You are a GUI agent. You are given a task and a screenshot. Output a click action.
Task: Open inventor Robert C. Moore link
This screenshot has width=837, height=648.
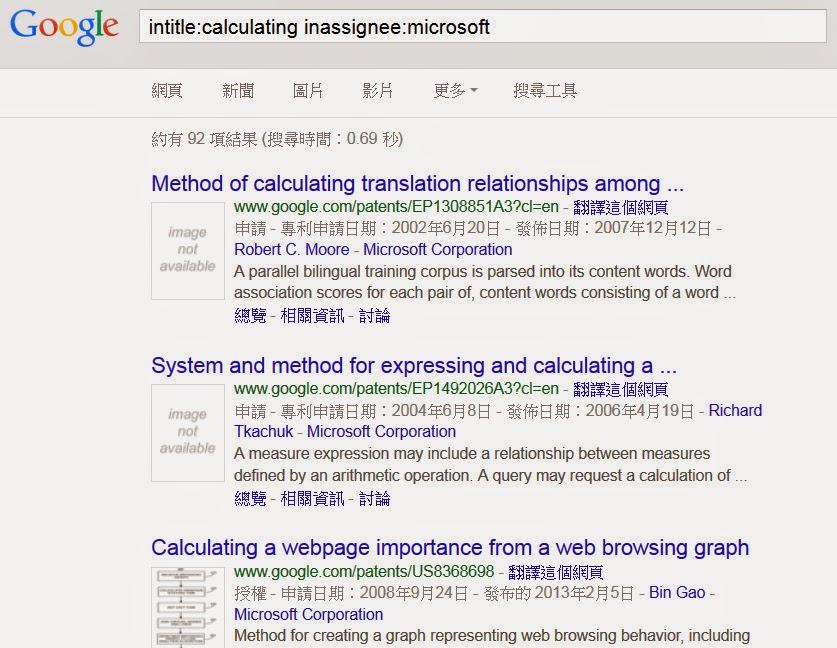coord(291,249)
